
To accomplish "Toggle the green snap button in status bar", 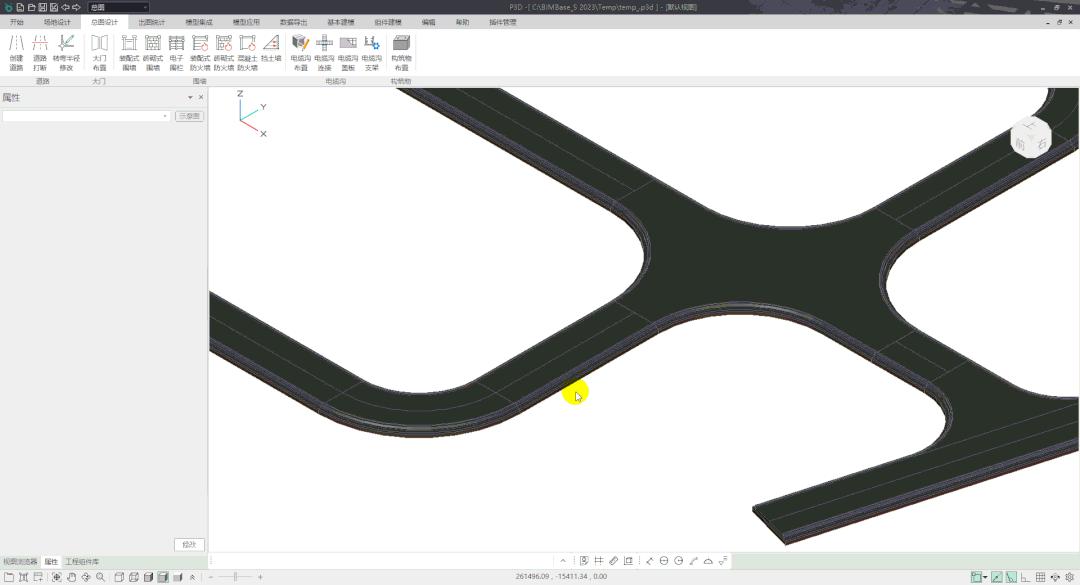I will (996, 577).
